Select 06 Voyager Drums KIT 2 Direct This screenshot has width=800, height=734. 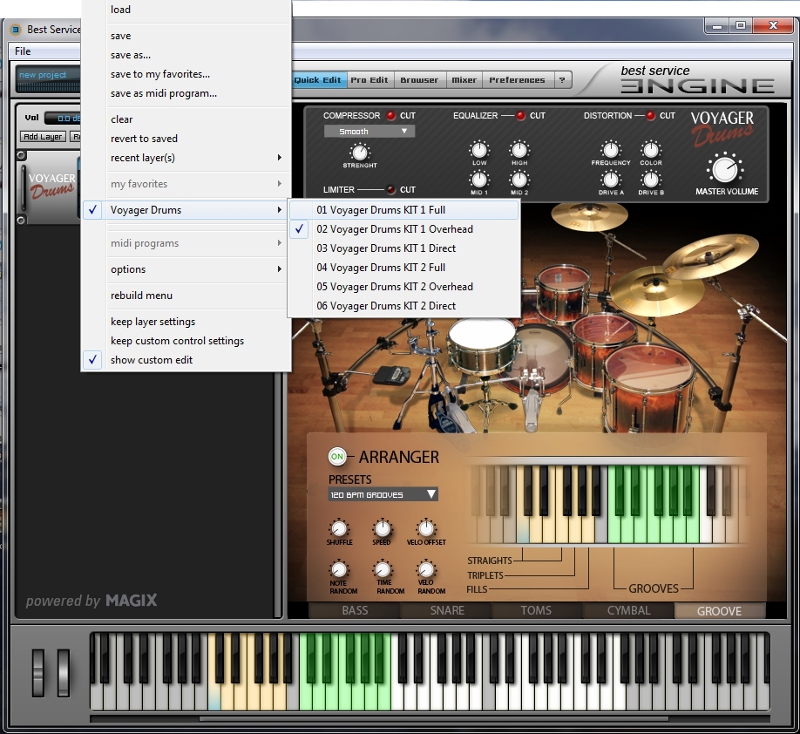[404, 306]
